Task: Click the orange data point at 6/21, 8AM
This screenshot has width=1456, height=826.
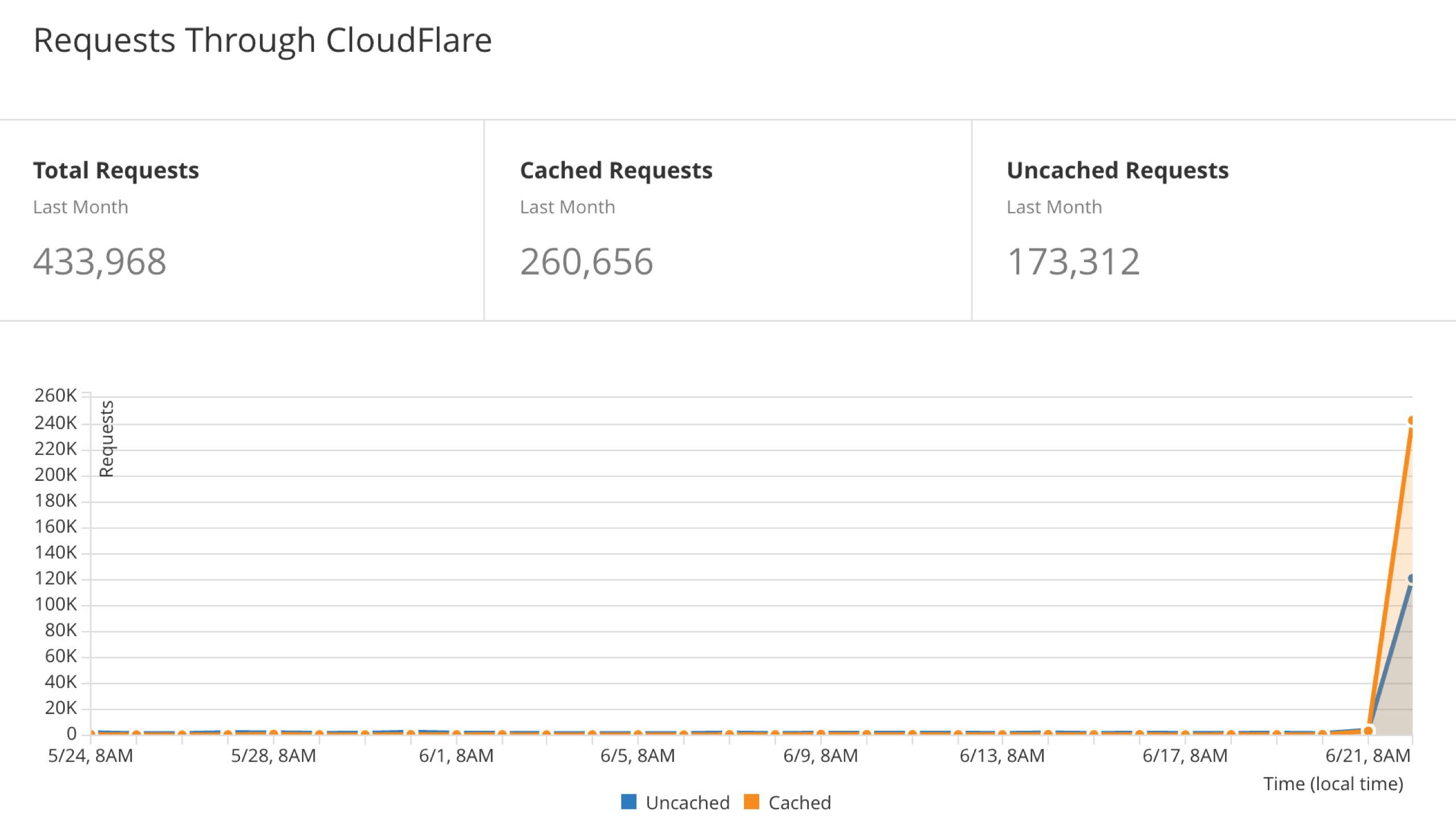Action: (1368, 730)
